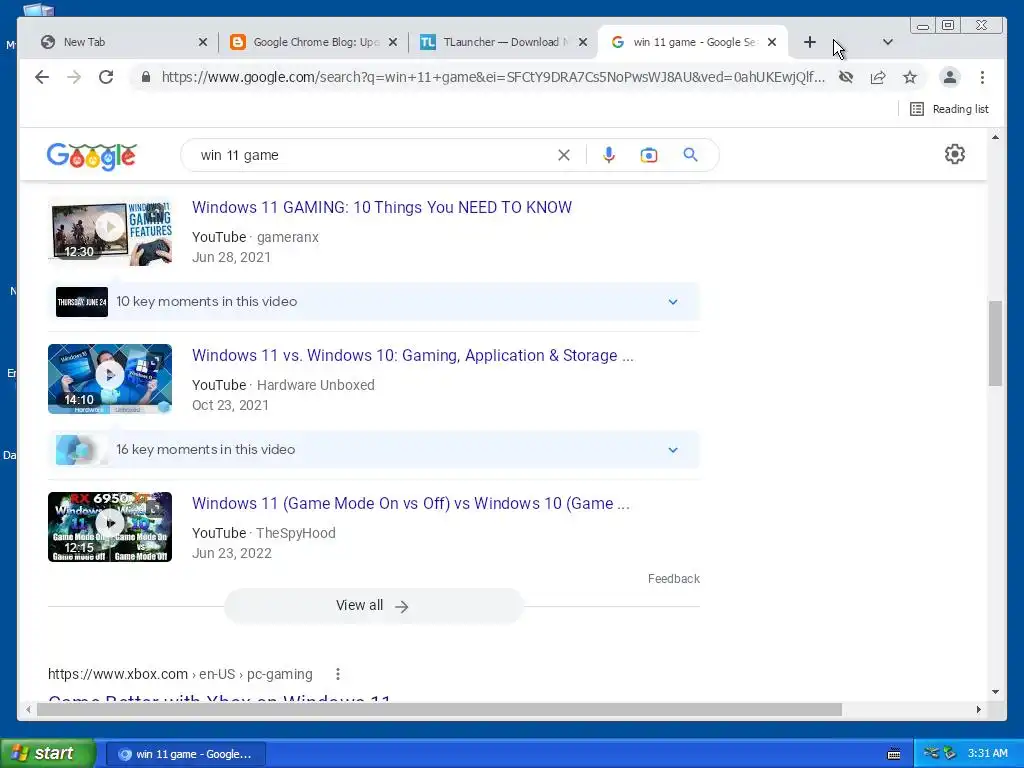Click the safely remove hardware tray icon
Image resolution: width=1024 pixels, height=768 pixels.
[950, 753]
